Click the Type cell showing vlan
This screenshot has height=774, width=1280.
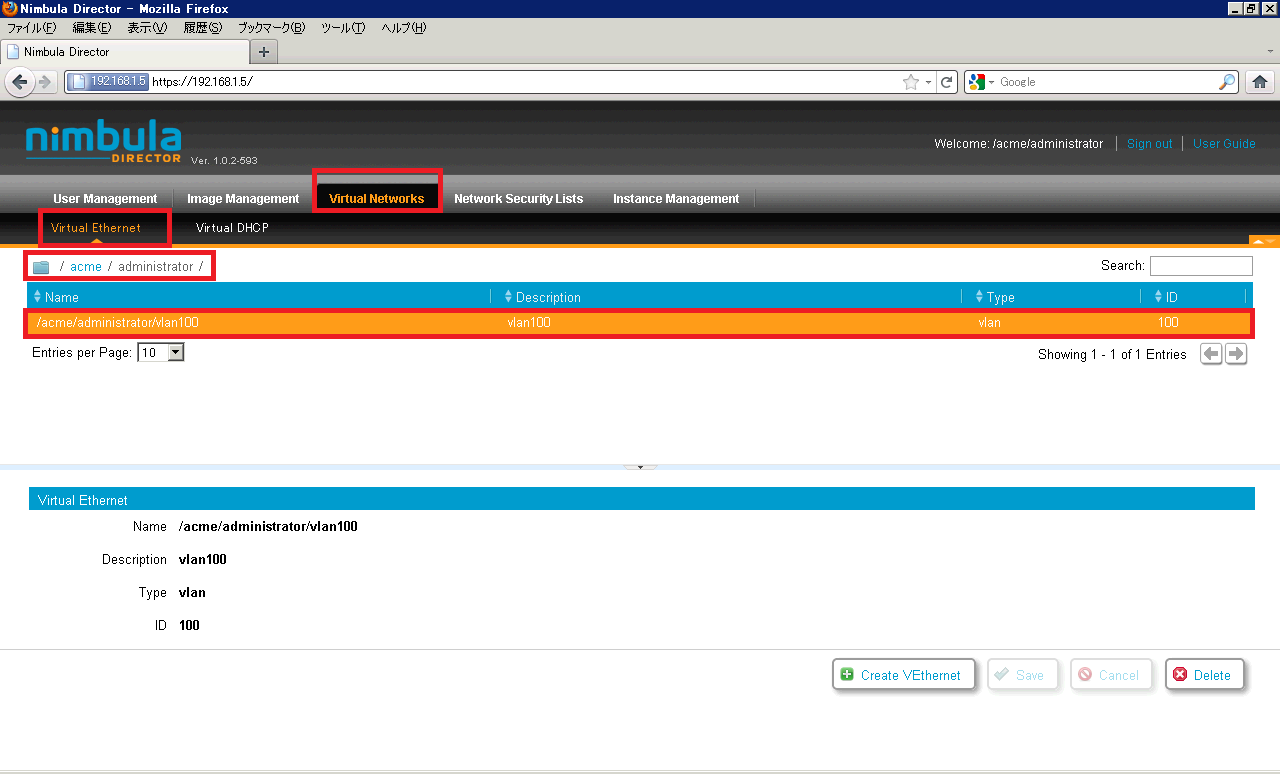point(990,323)
